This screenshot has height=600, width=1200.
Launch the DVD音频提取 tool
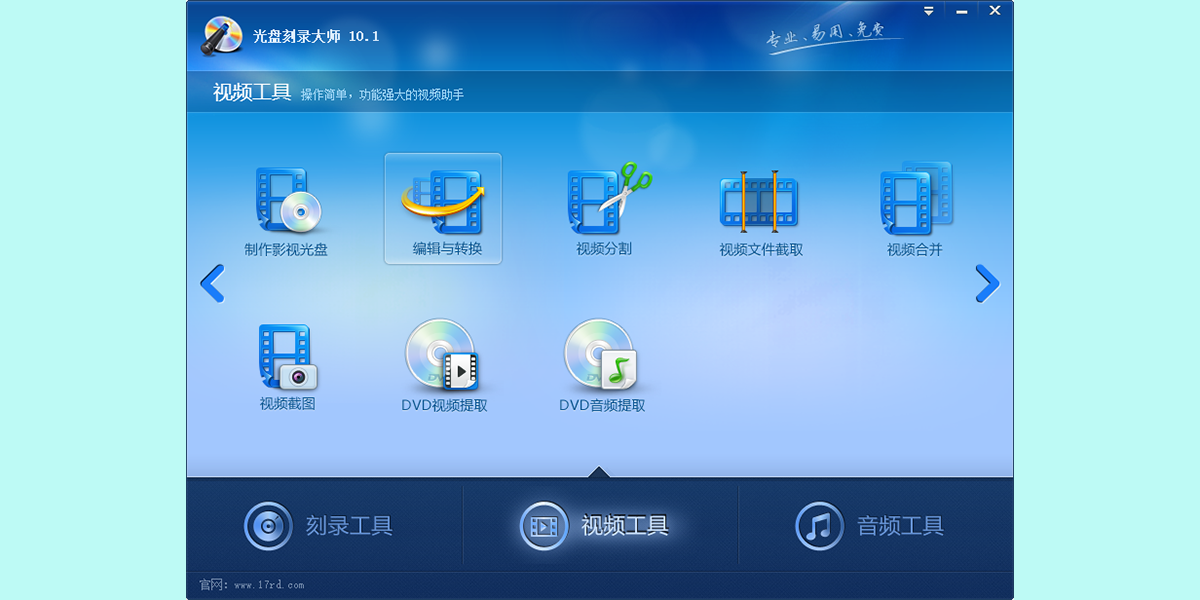tap(600, 360)
